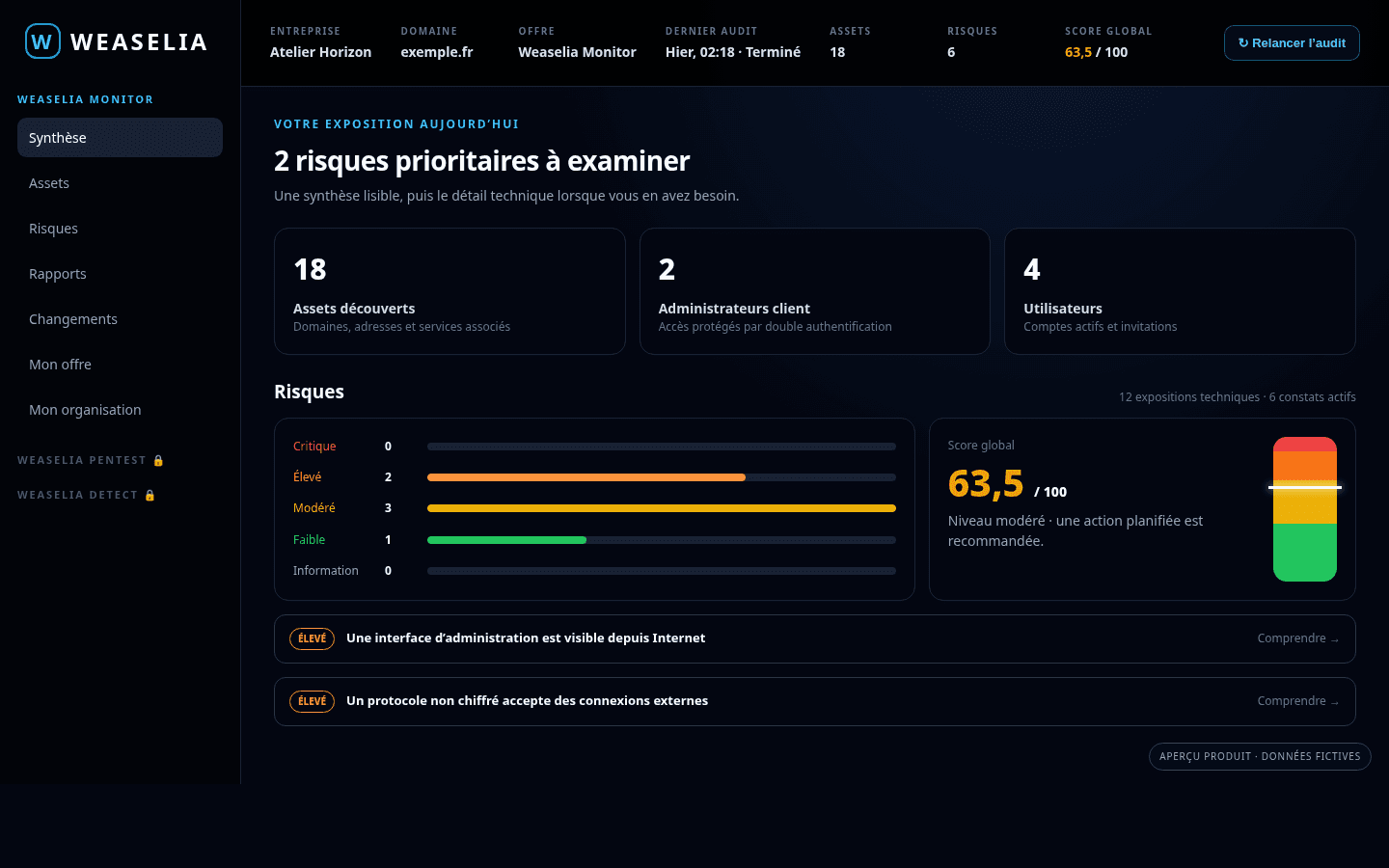The height and width of the screenshot is (868, 1389).
Task: Click the global score color gauge
Action: pyautogui.click(x=1305, y=509)
